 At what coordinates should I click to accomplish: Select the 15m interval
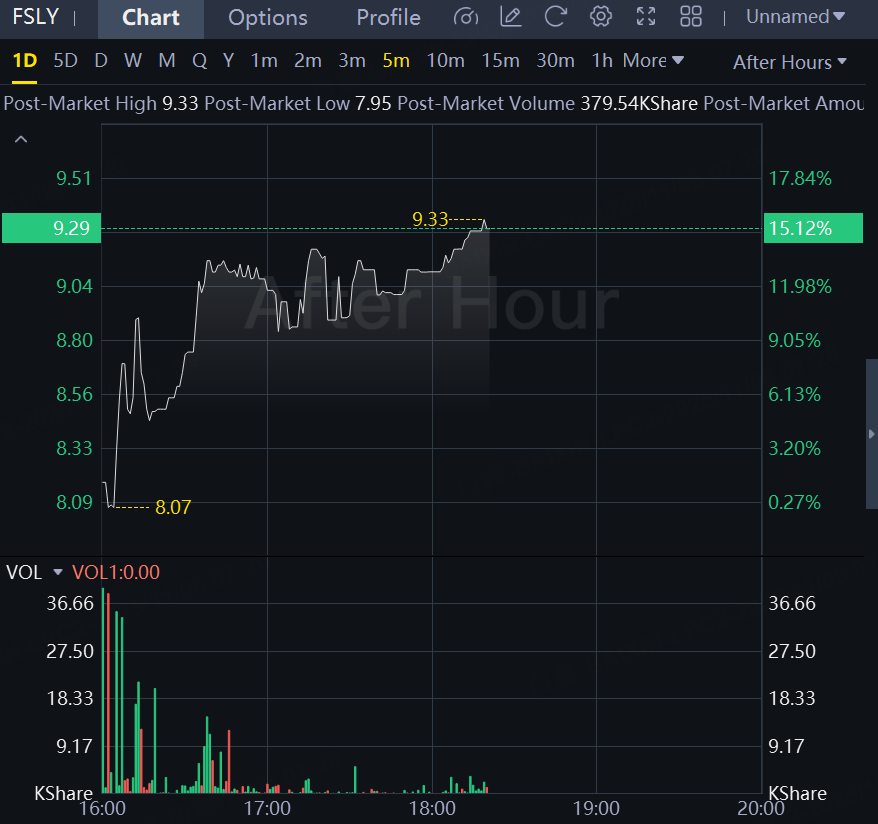501,60
